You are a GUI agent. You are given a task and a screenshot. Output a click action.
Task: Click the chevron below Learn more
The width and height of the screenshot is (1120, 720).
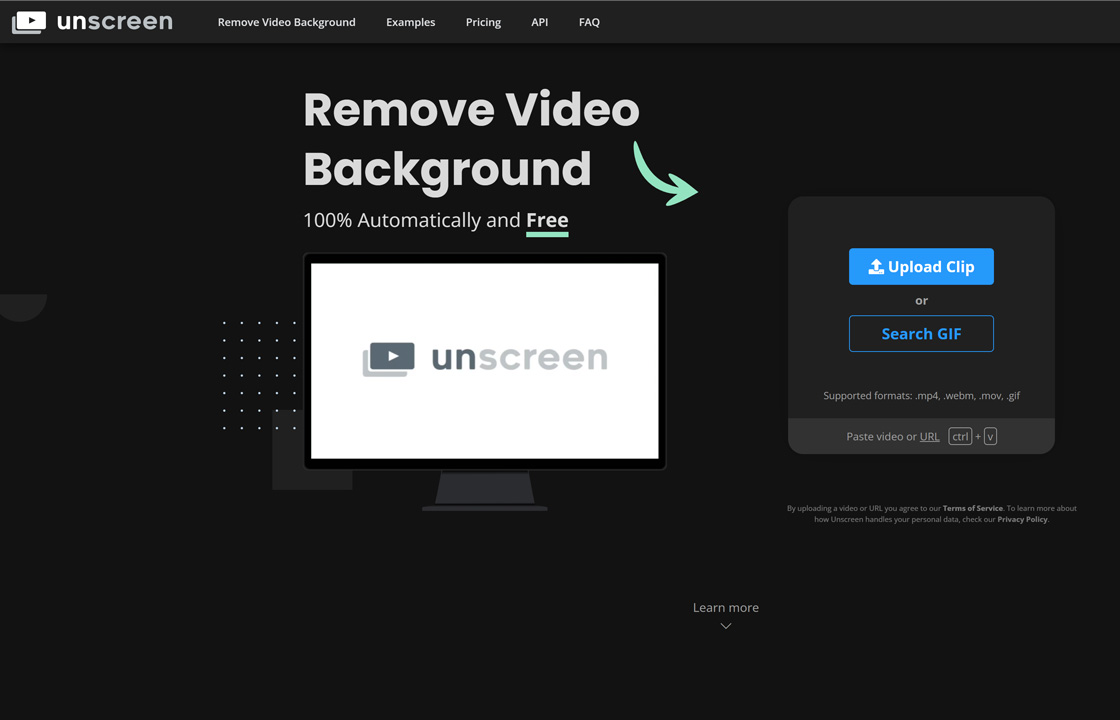pyautogui.click(x=726, y=626)
